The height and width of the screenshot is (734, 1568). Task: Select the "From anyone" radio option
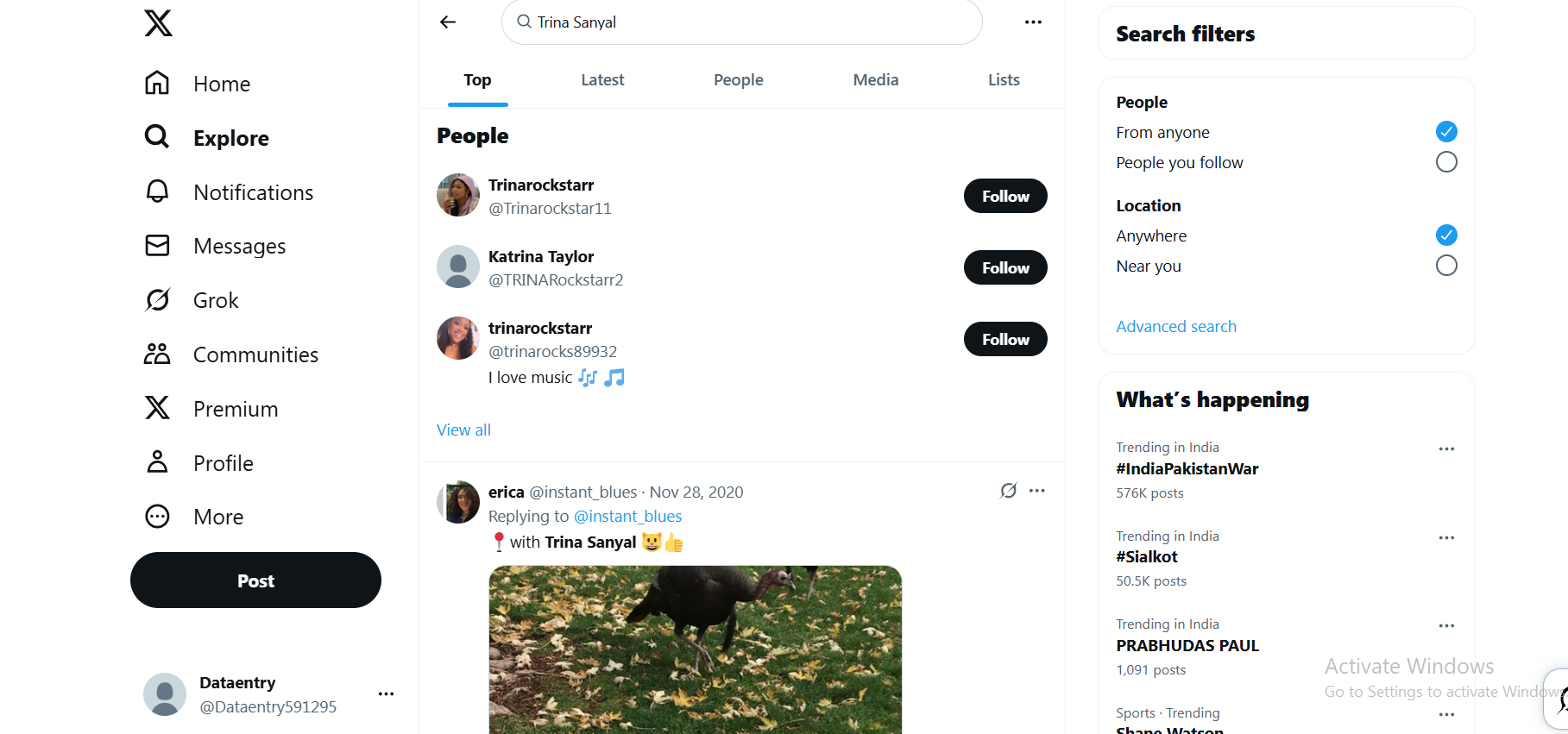(x=1446, y=132)
